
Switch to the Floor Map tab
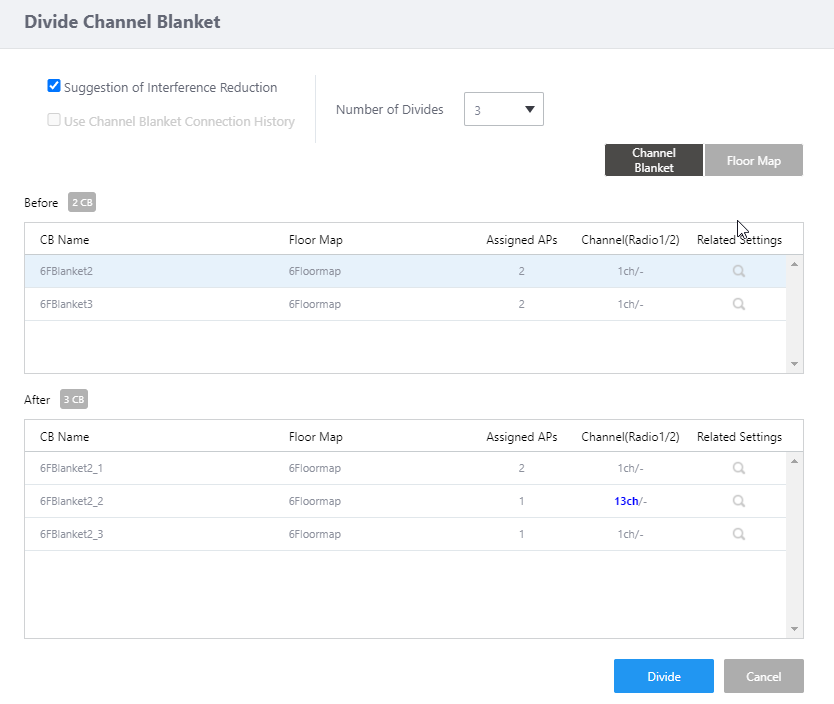pyautogui.click(x=753, y=160)
